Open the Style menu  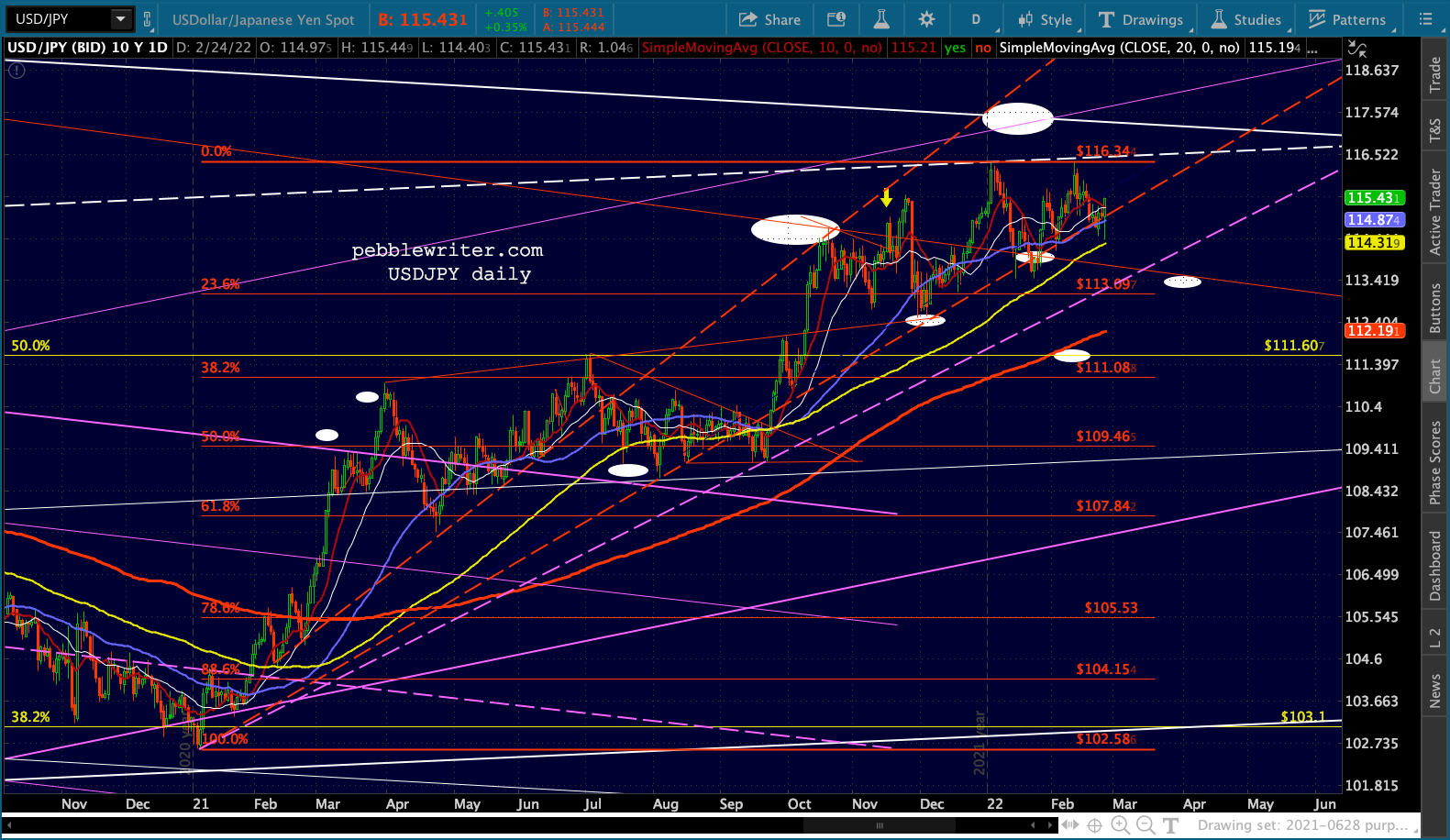point(1045,19)
